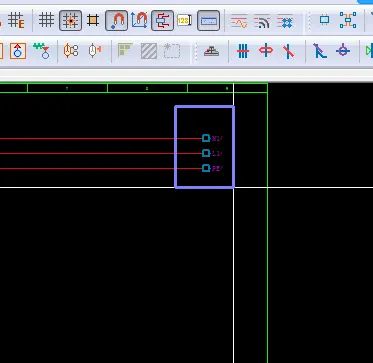Click the lines with blue net icon
Viewport: 373px width, 363px height.
pos(285,21)
